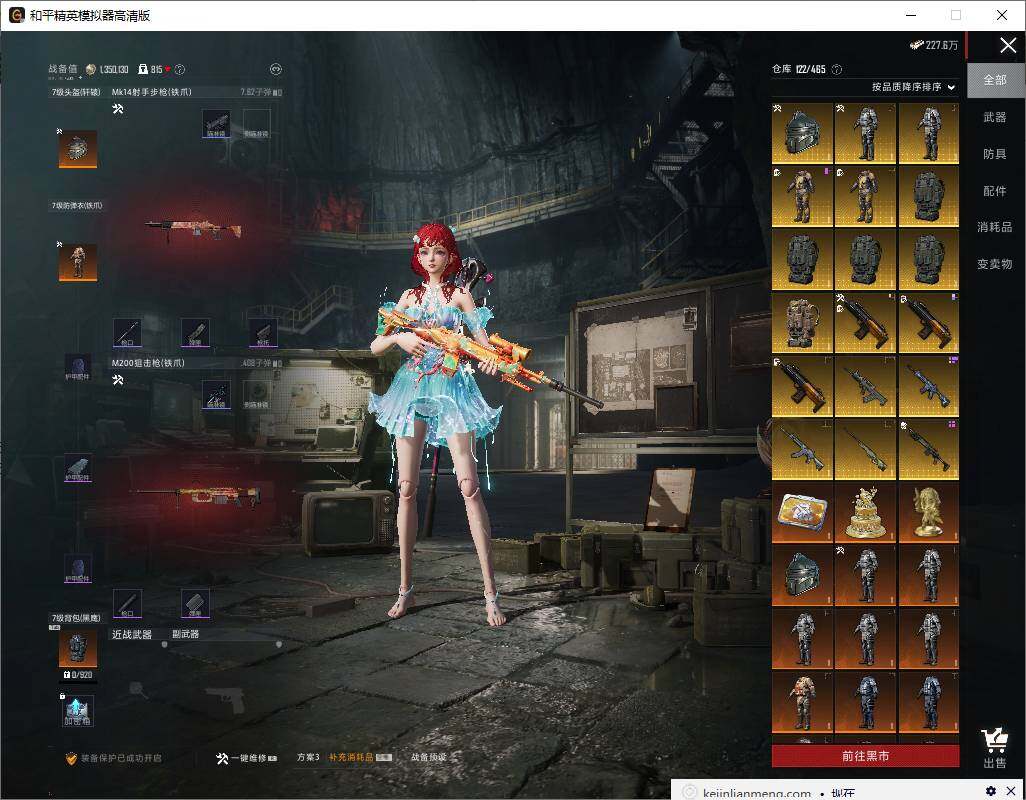Open the equipped 7级头盔 helmet slot
The width and height of the screenshot is (1026, 800).
point(78,148)
